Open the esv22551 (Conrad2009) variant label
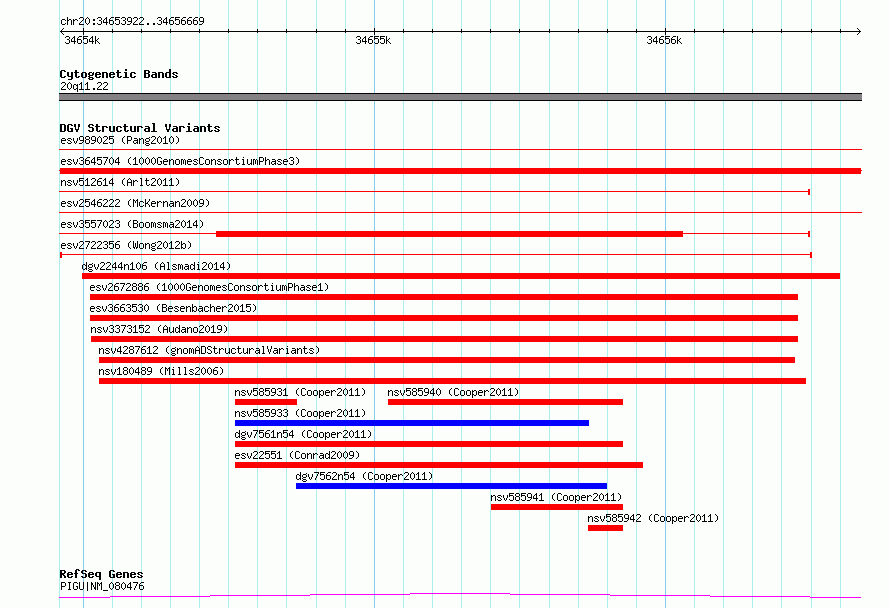This screenshot has width=890, height=608. [297, 455]
